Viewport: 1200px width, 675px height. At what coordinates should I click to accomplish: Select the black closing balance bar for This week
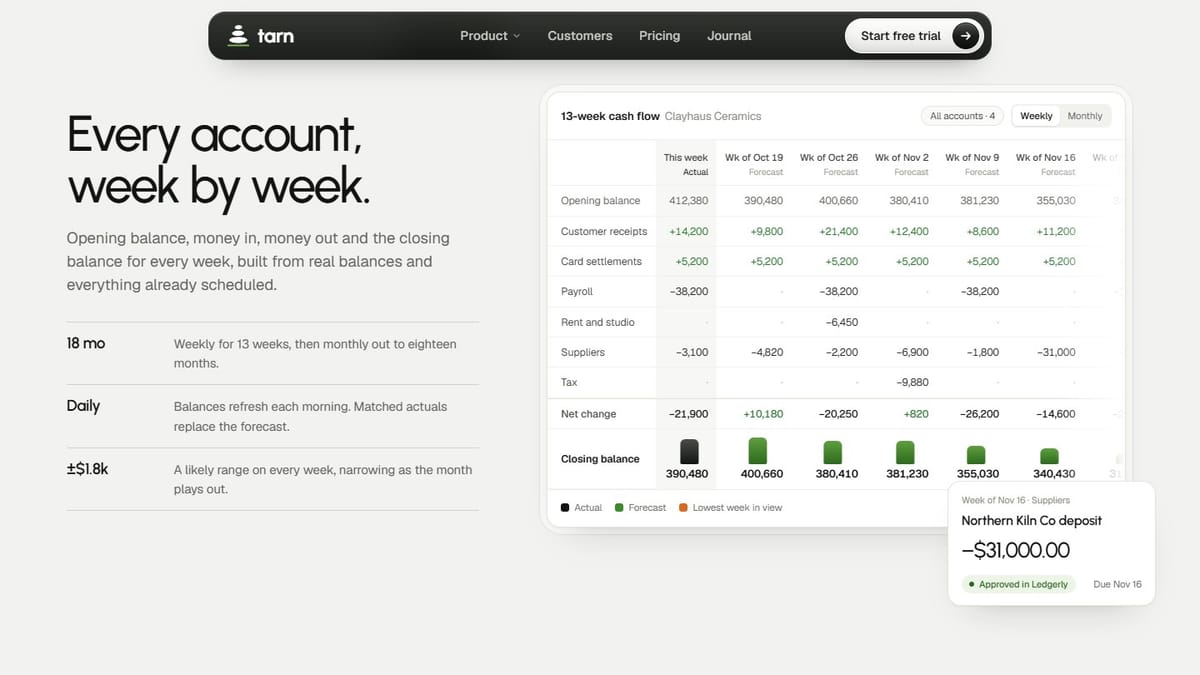pyautogui.click(x=689, y=451)
